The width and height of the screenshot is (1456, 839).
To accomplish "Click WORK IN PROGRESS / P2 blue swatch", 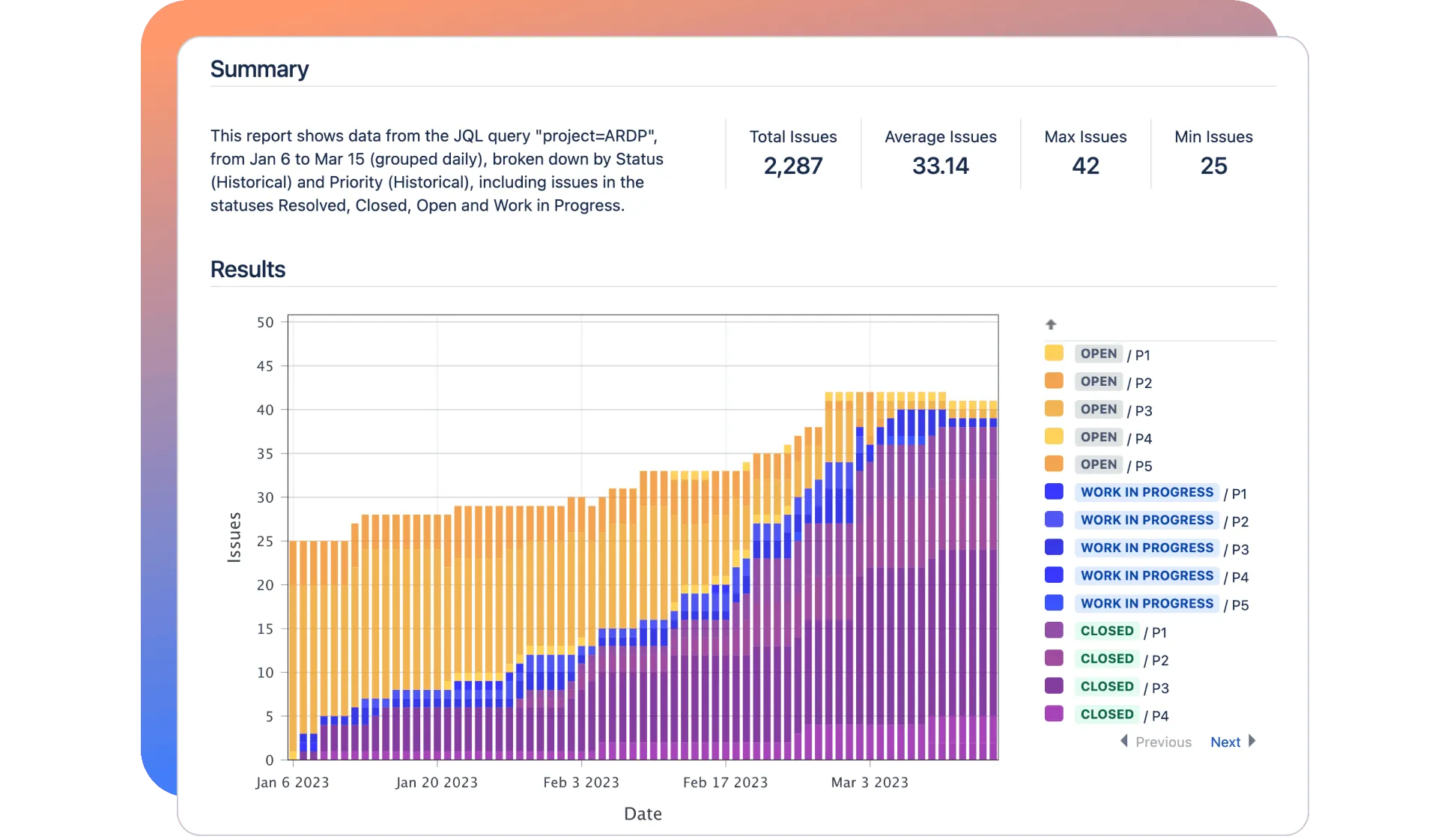I will pyautogui.click(x=1054, y=519).
